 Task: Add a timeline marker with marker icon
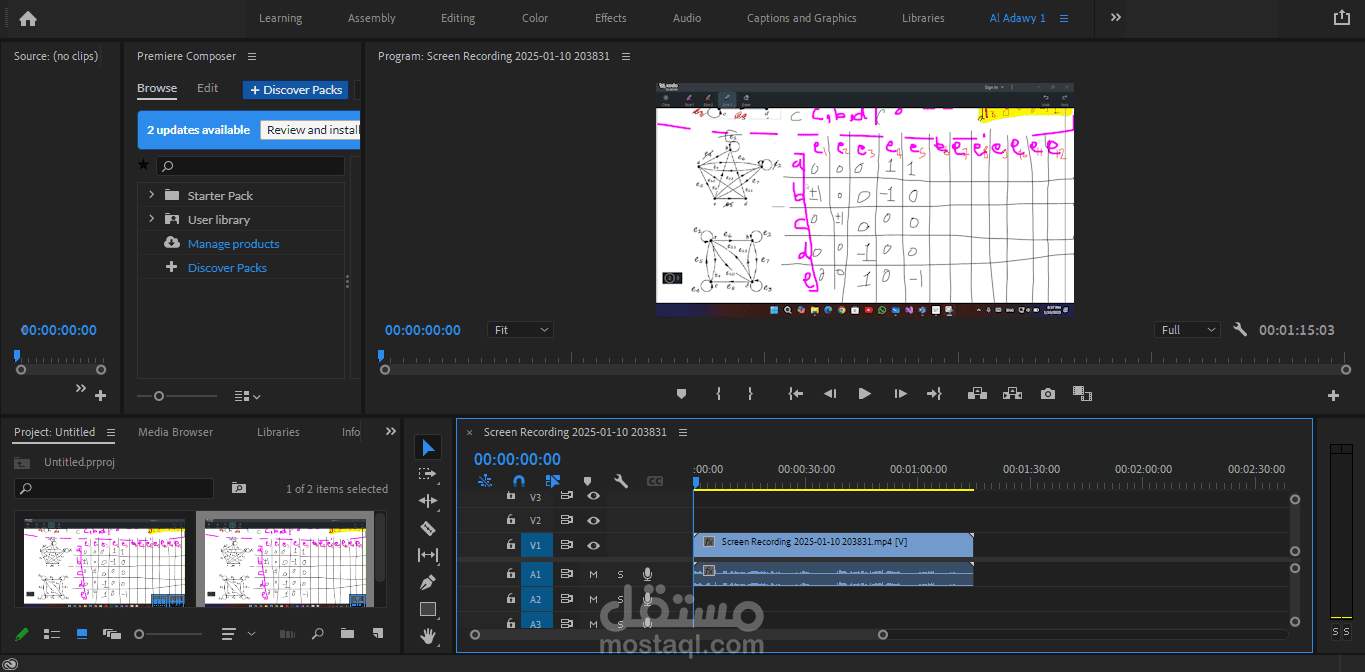point(587,481)
